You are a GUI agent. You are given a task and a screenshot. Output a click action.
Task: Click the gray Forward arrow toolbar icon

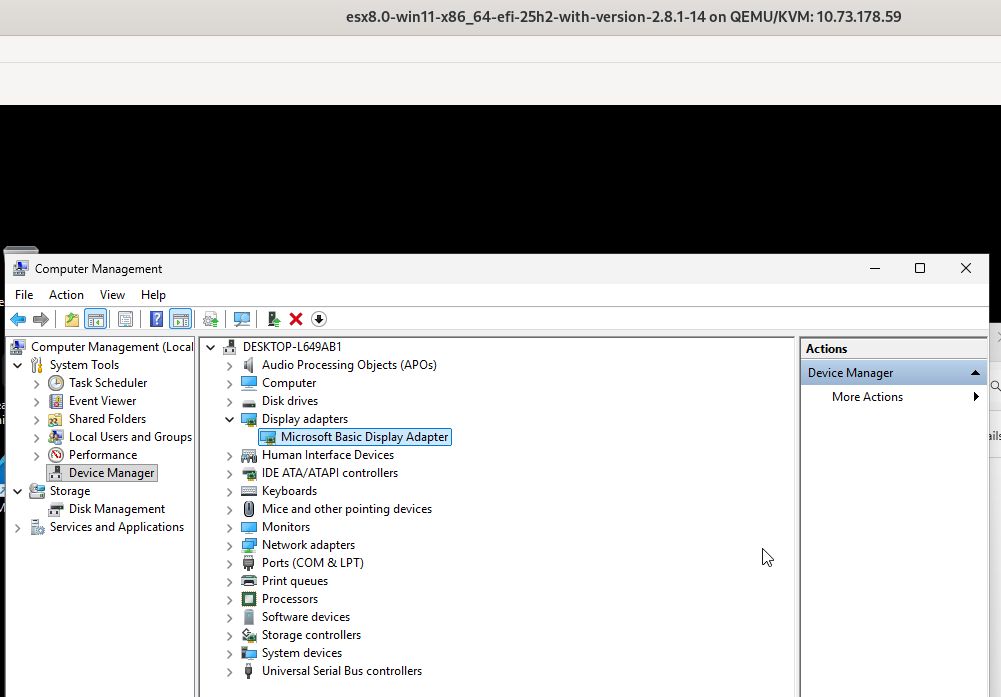point(41,319)
